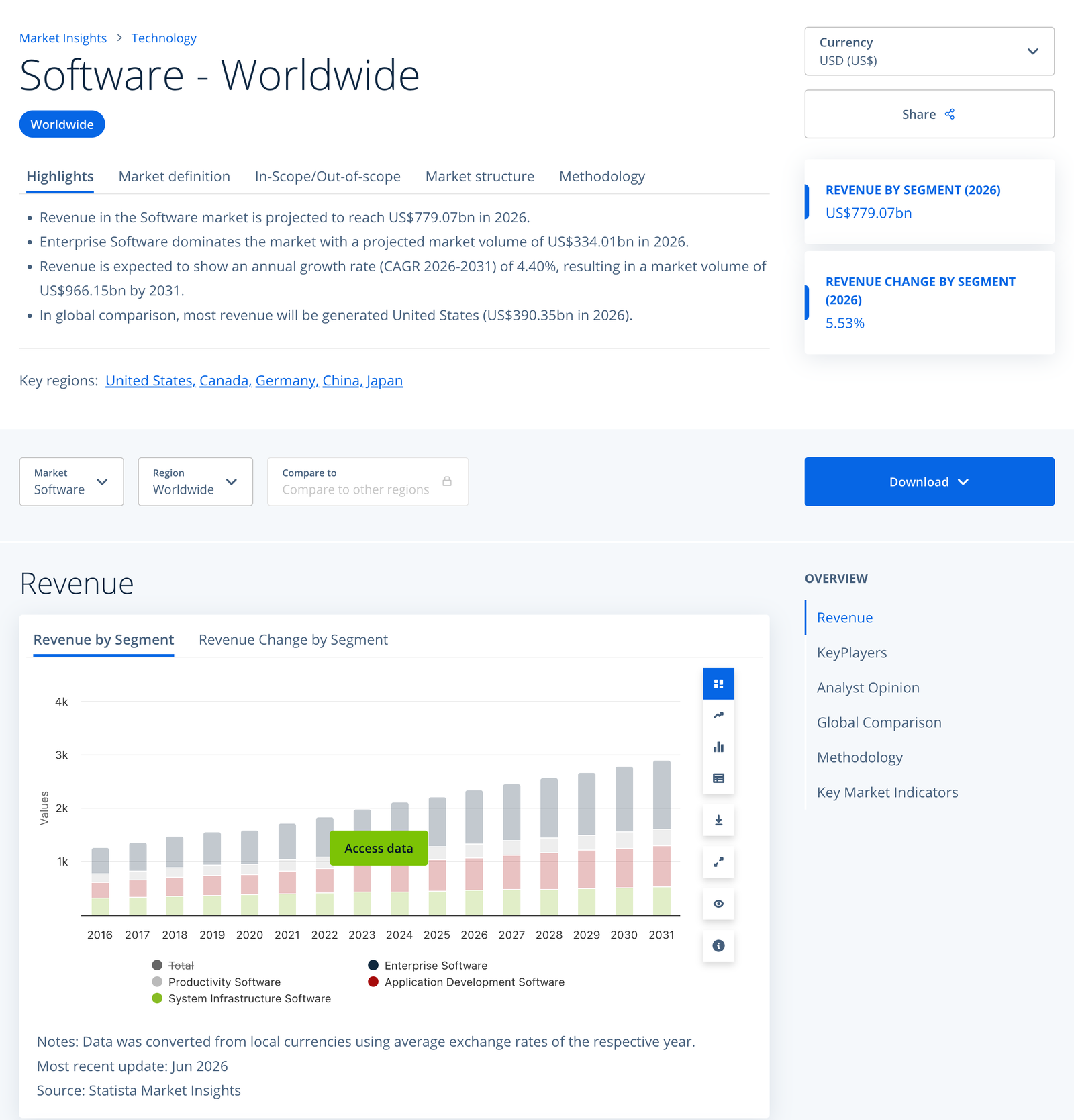Open the Market Software dropdown

(x=71, y=481)
